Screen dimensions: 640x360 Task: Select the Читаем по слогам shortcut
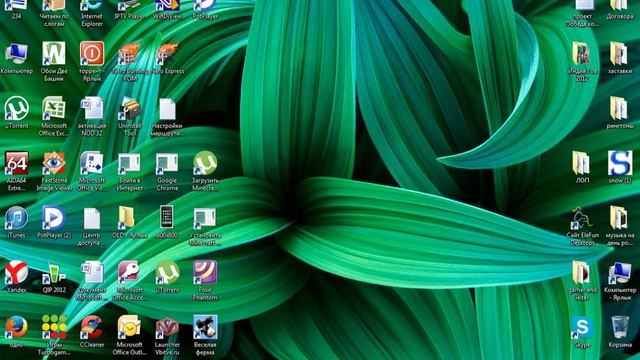(x=54, y=13)
